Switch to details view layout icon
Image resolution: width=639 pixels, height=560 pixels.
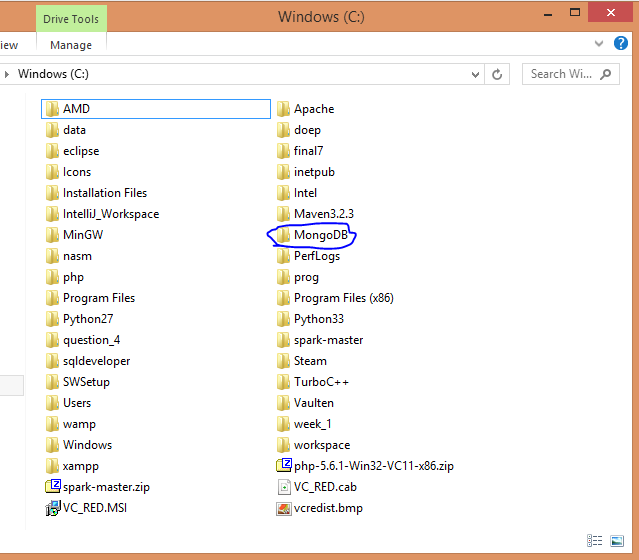coord(595,540)
